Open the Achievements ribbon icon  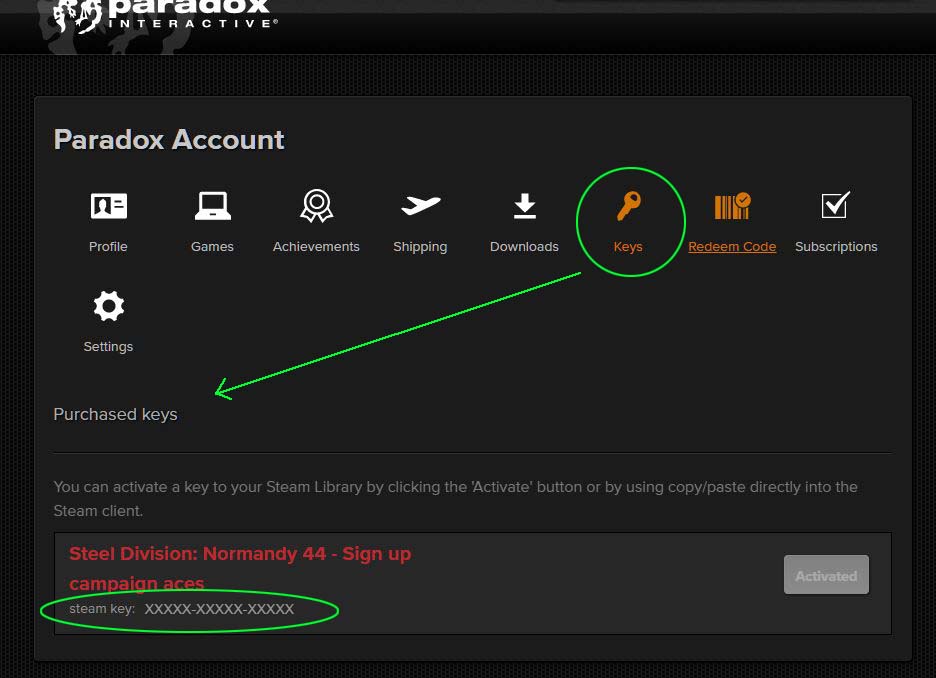tap(316, 206)
